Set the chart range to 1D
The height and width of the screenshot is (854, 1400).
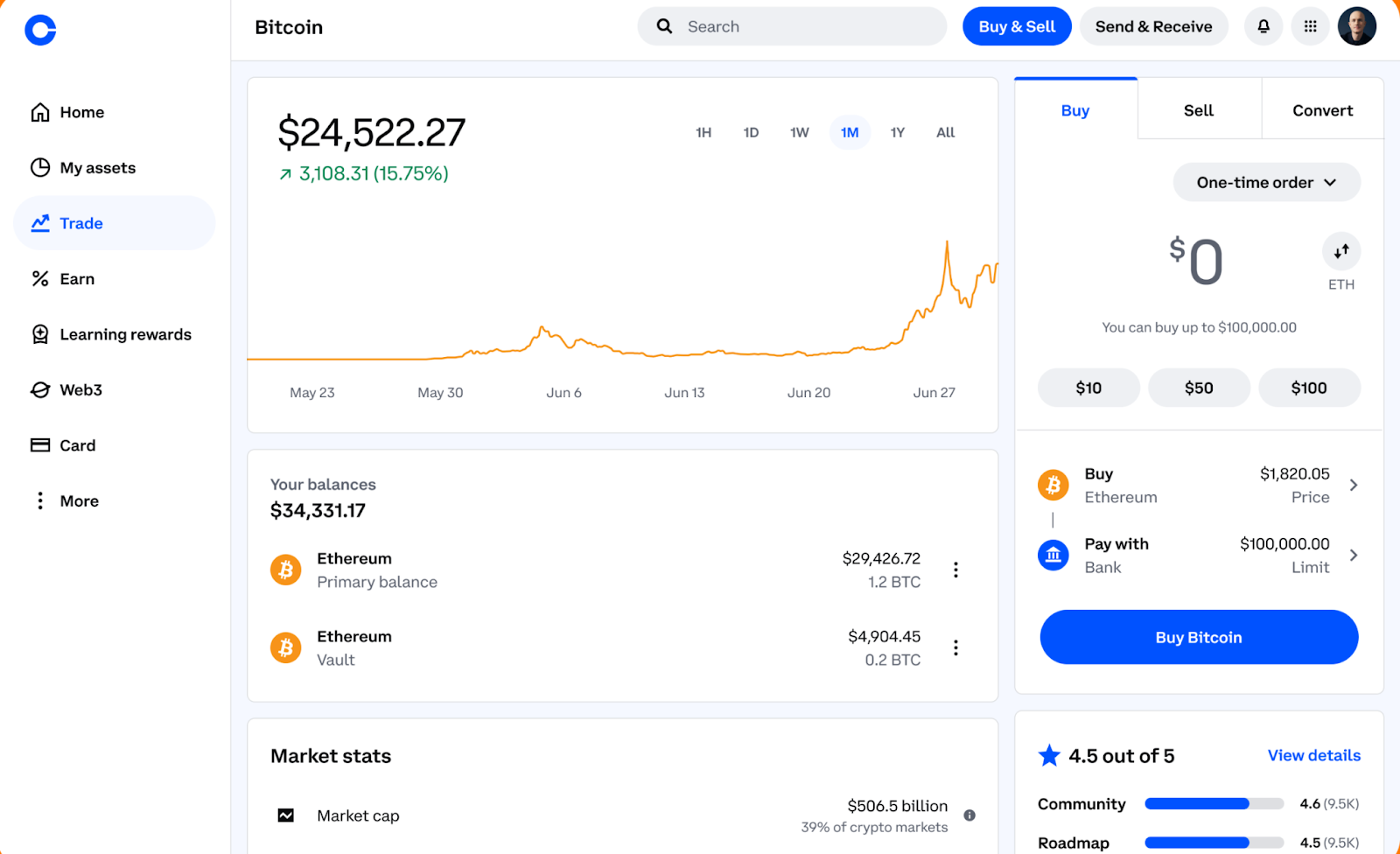[751, 132]
